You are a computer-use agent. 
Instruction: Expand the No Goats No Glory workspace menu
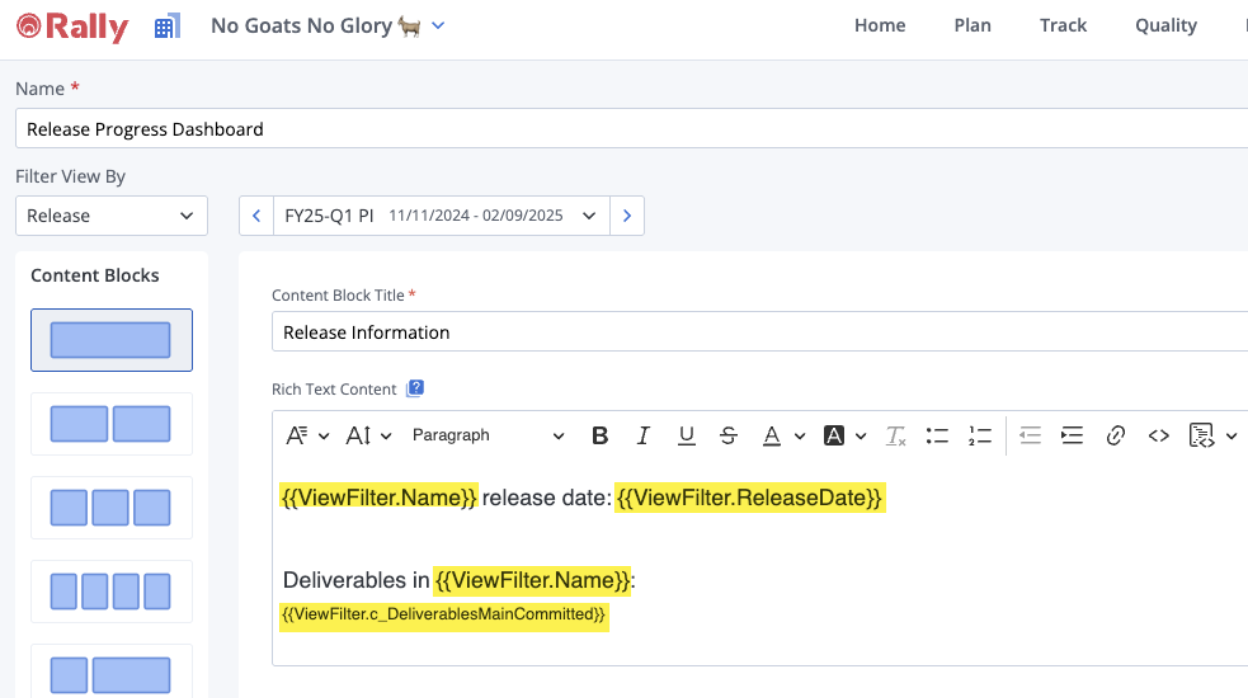tap(437, 26)
